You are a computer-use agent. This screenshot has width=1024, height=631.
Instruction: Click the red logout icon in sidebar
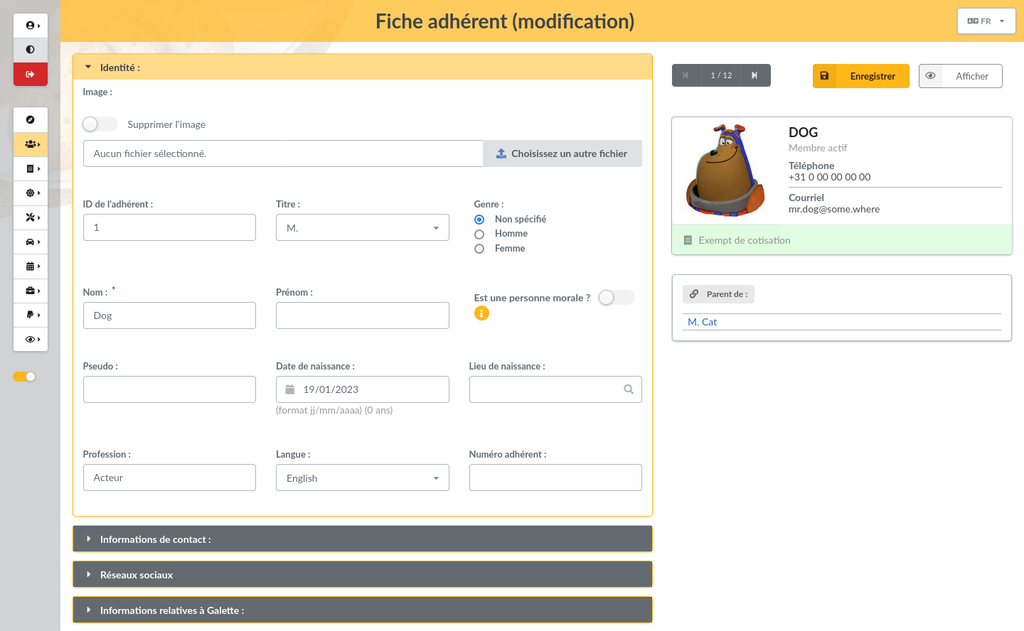pos(30,74)
